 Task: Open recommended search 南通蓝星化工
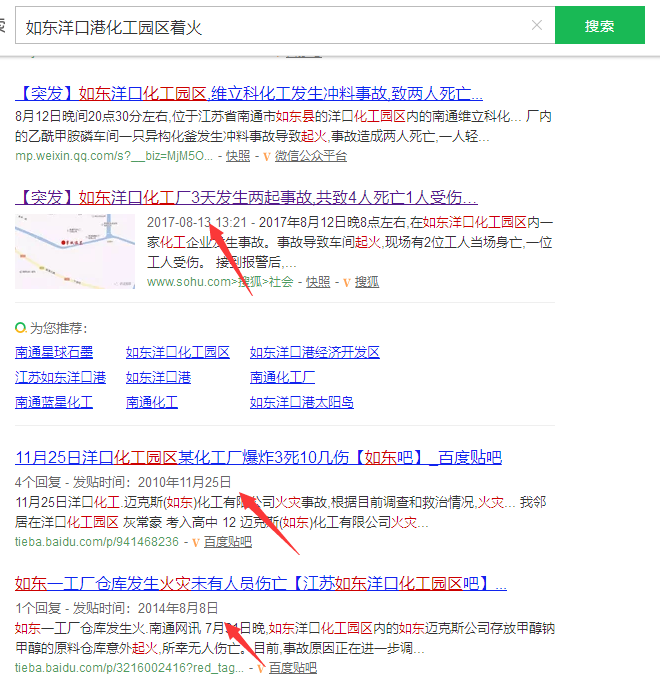pos(54,402)
